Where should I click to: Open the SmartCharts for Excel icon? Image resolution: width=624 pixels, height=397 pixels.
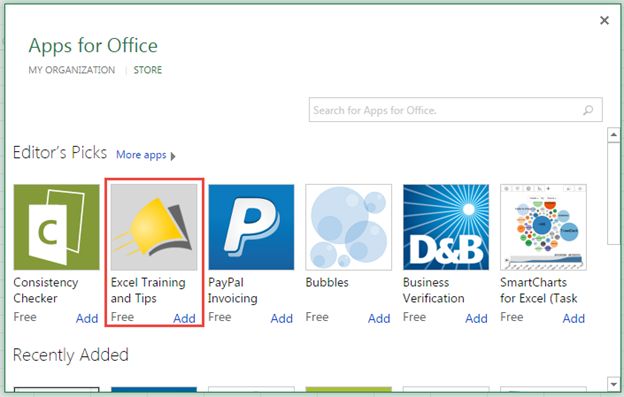tap(543, 227)
